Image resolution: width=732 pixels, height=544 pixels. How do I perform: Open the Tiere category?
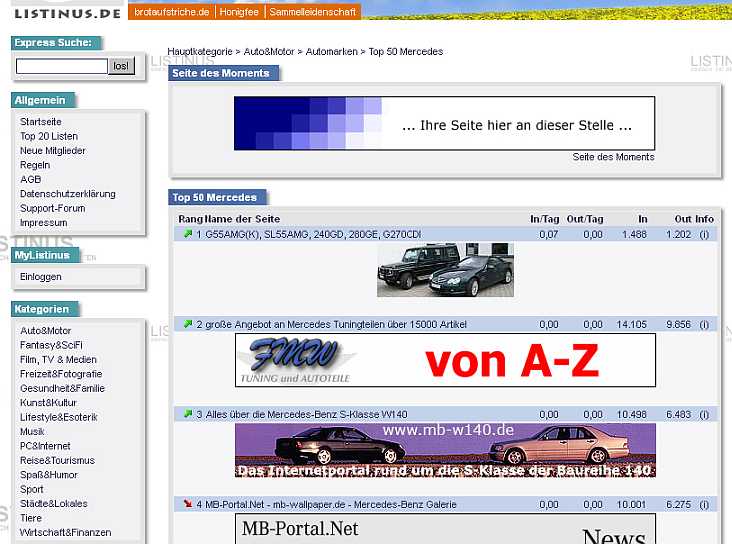pos(31,518)
